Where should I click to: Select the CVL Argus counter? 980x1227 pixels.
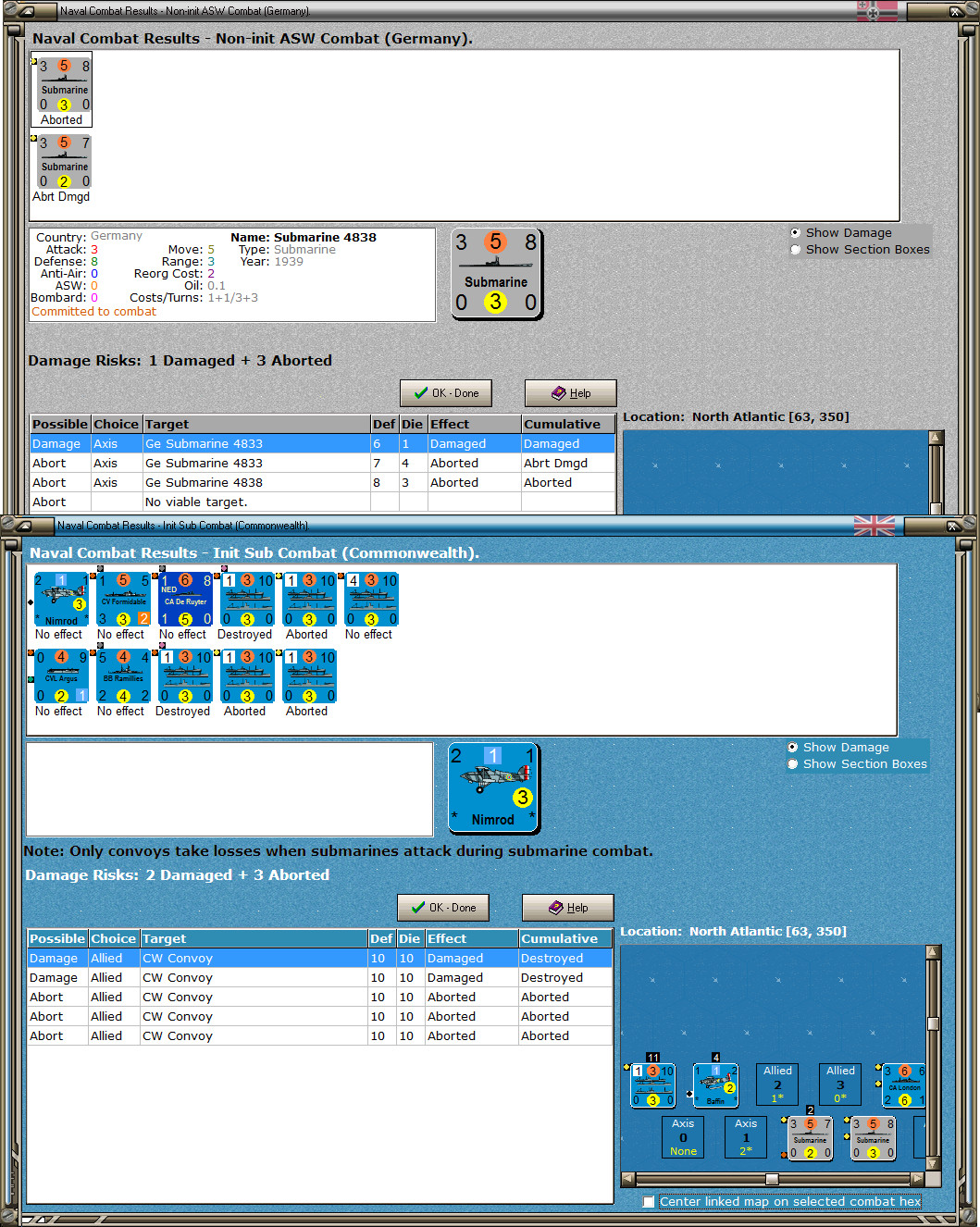coord(60,676)
